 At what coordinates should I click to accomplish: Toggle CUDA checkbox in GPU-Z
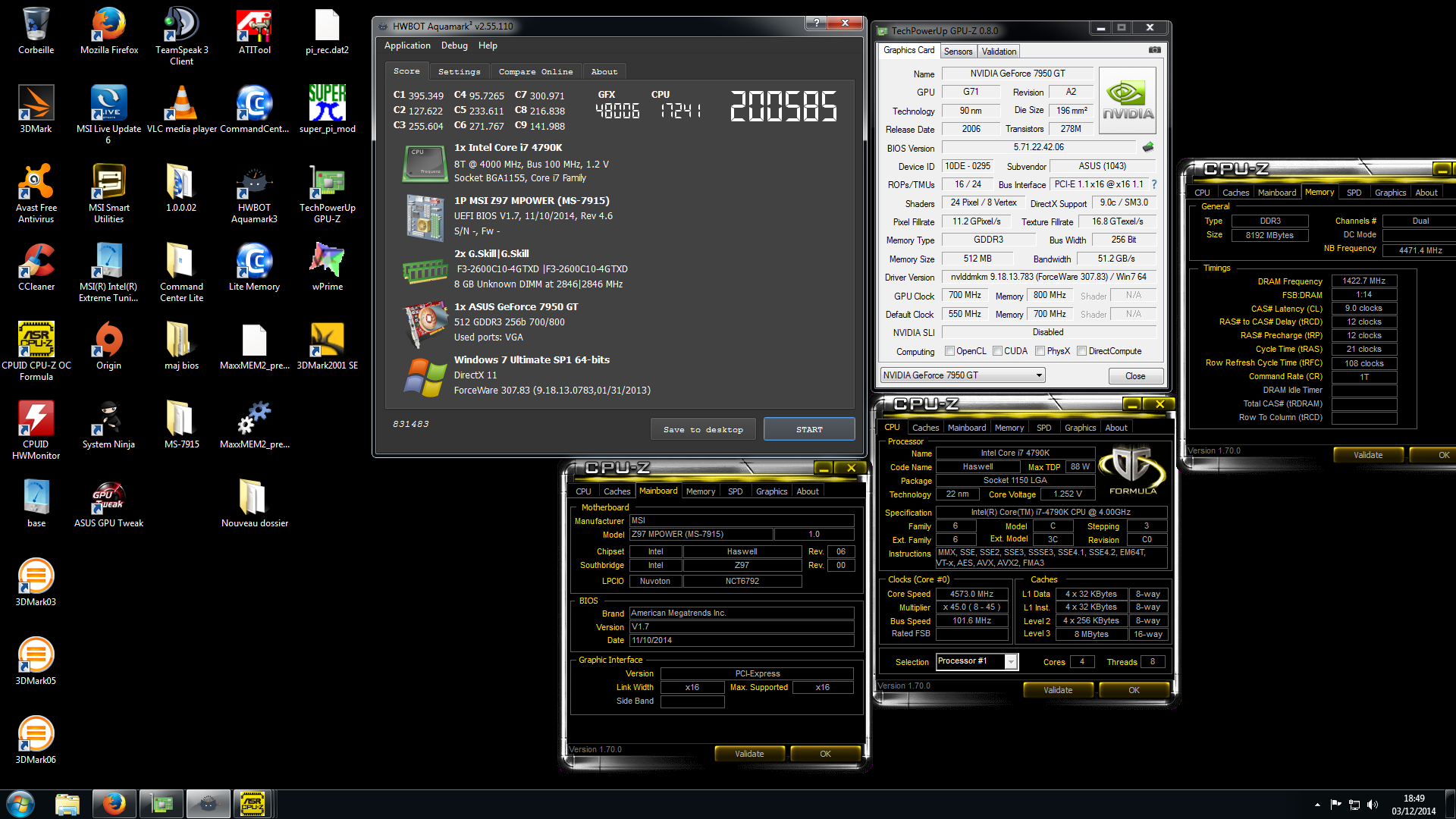coord(998,351)
